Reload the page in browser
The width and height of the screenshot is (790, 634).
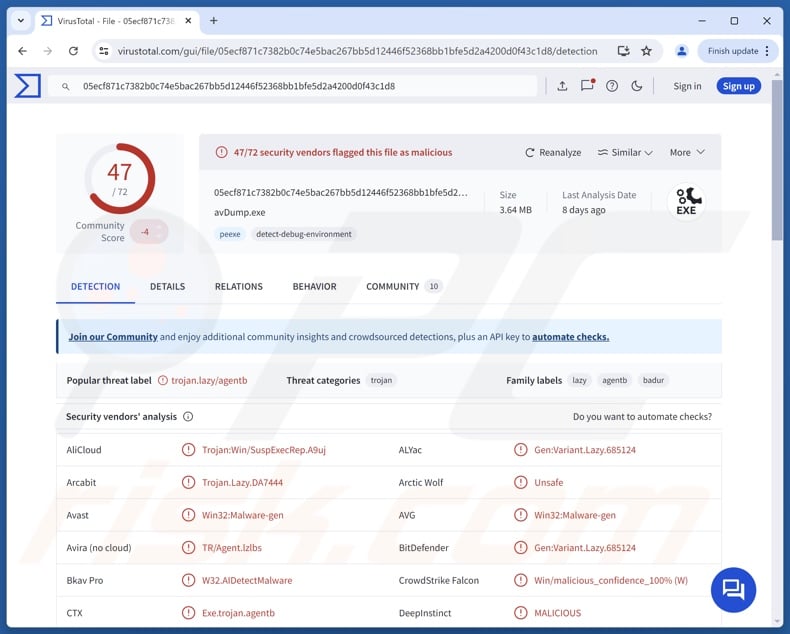[x=73, y=51]
